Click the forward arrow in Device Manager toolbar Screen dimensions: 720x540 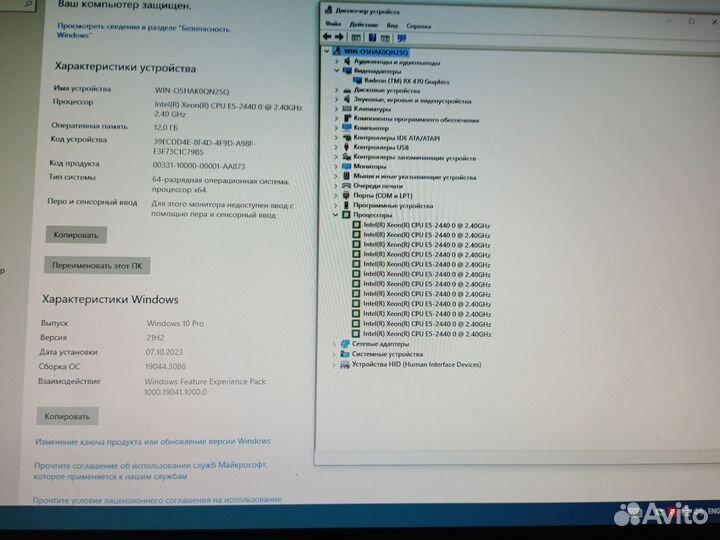[339, 37]
